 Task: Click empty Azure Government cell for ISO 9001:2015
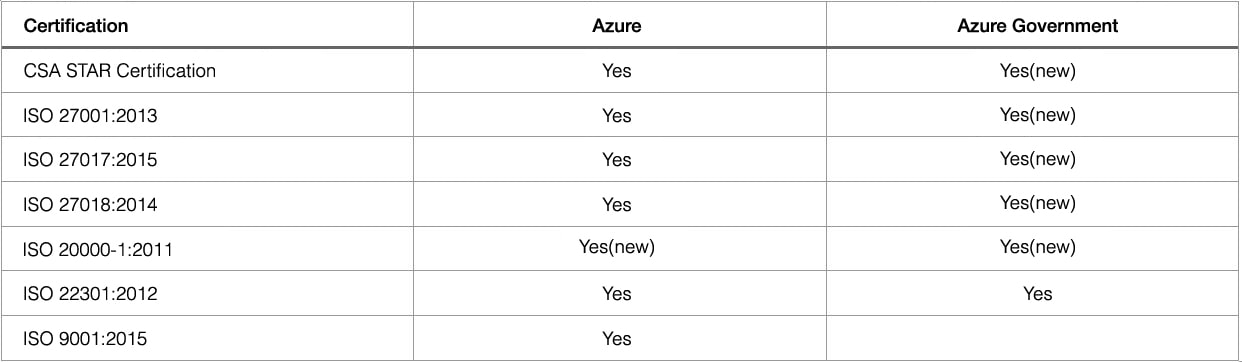[1033, 338]
